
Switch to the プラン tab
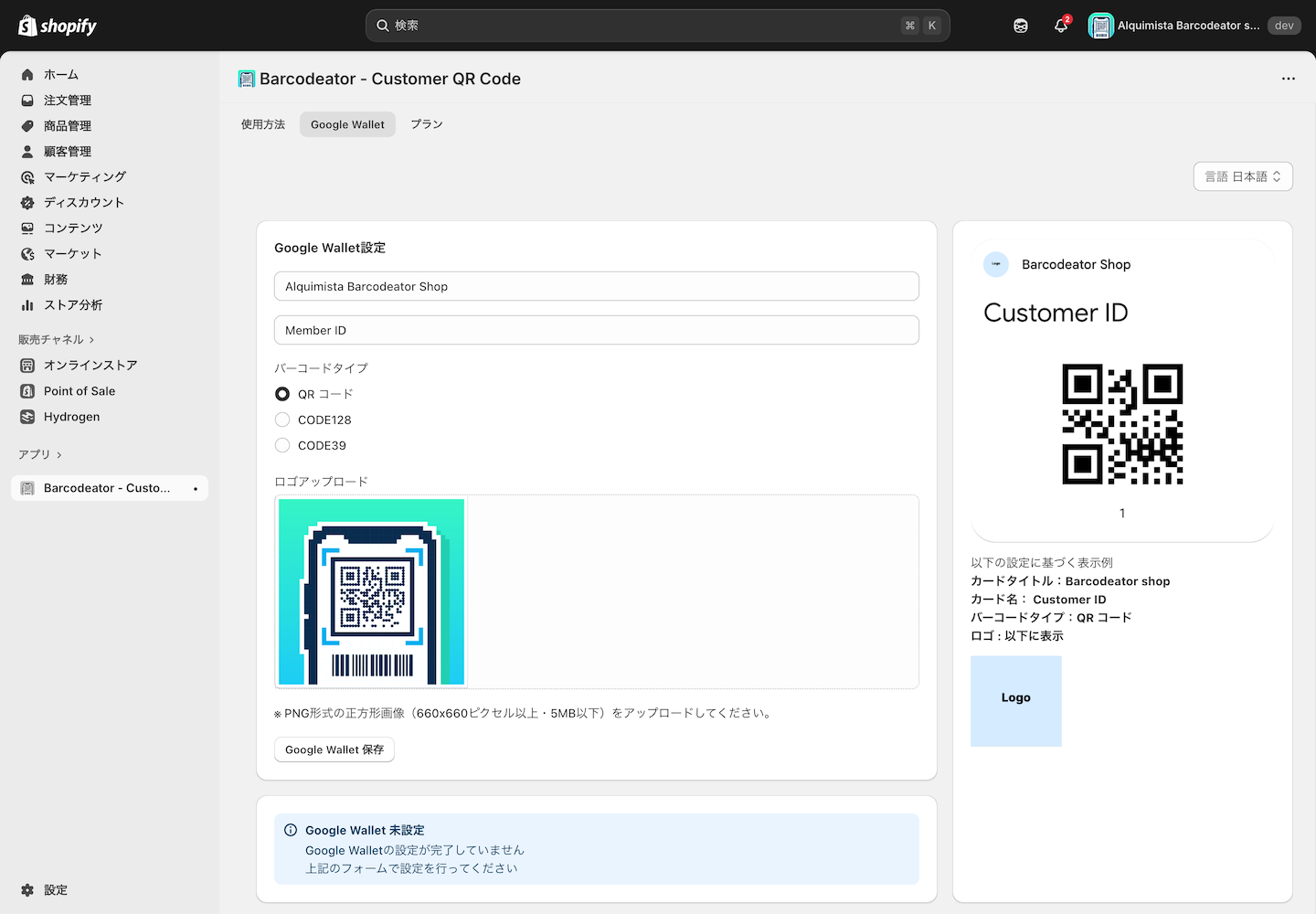click(426, 124)
